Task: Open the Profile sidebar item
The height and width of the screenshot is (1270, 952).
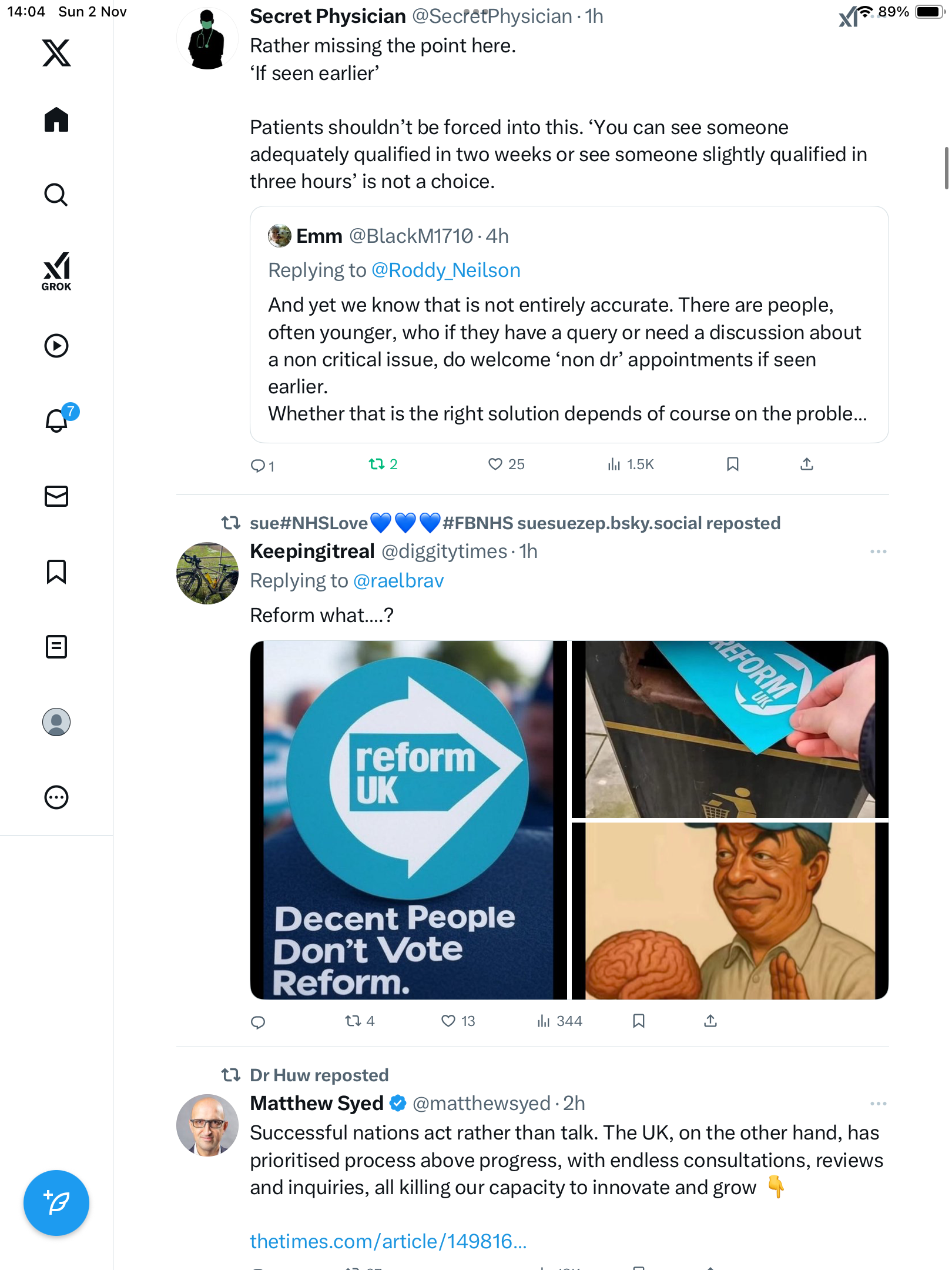Action: point(56,722)
